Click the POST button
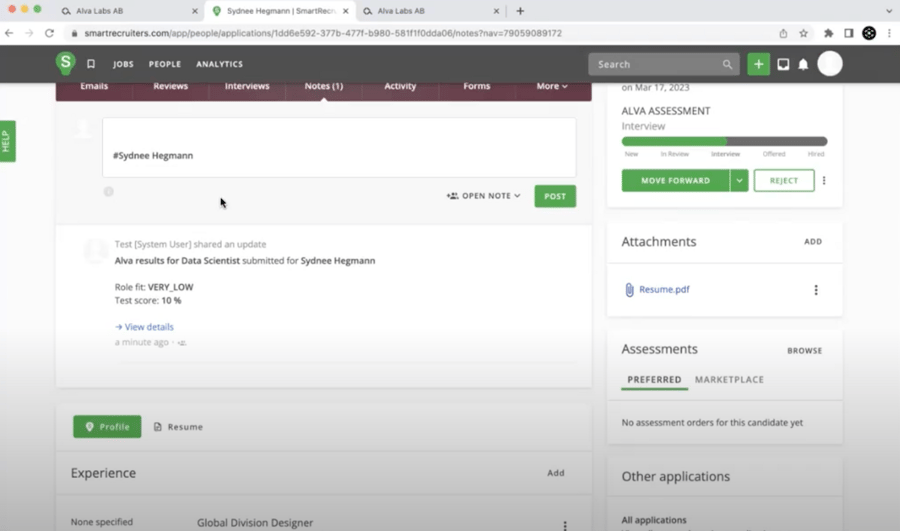Image resolution: width=900 pixels, height=531 pixels. point(555,196)
